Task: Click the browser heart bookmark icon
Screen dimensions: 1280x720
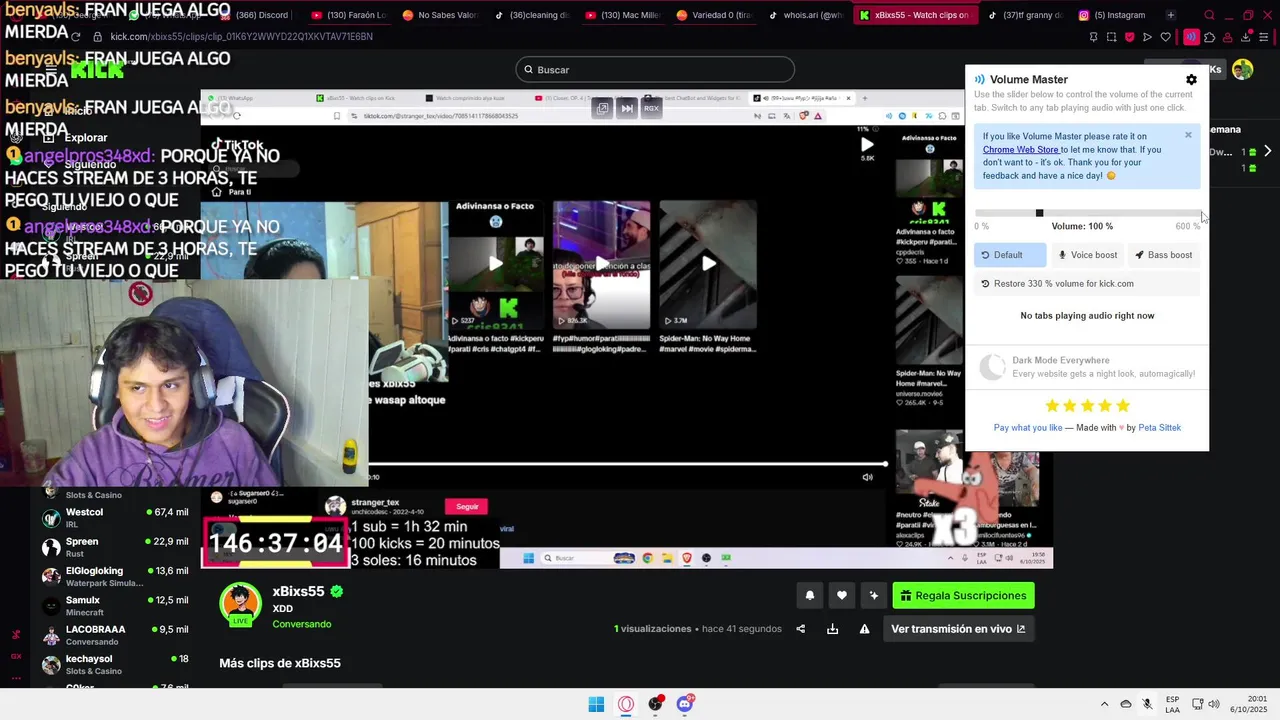Action: (x=1165, y=37)
